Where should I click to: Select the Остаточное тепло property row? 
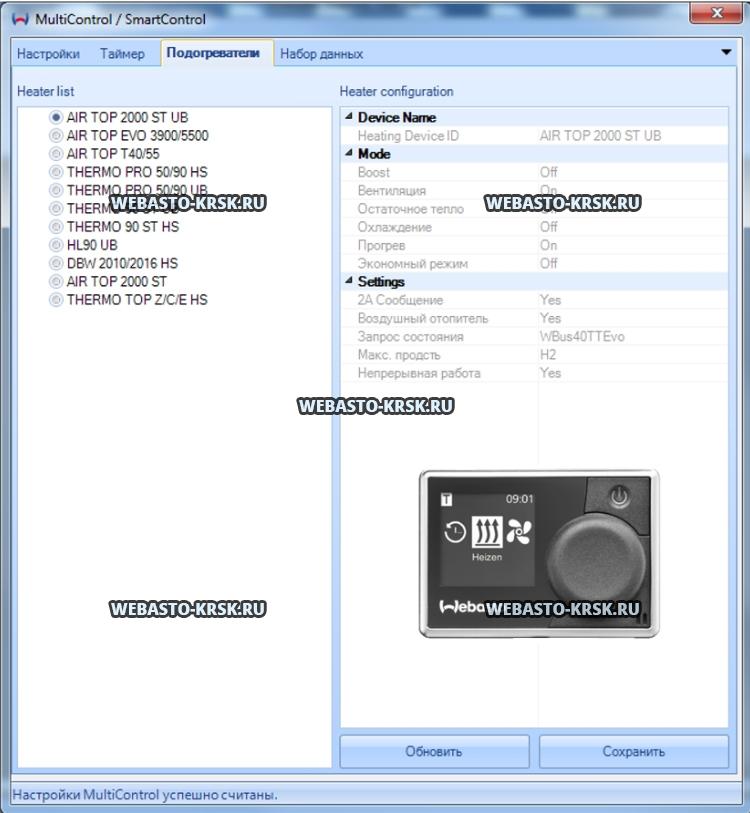click(534, 208)
